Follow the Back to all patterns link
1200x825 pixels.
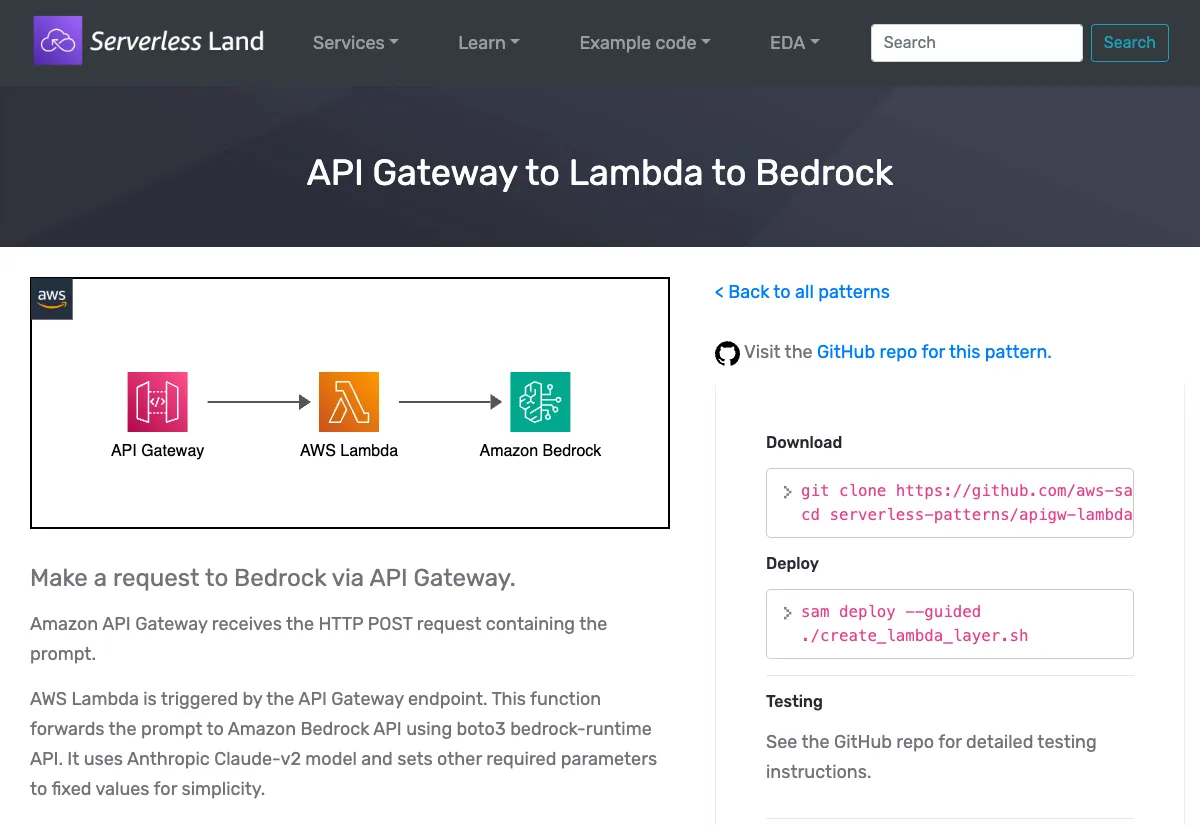802,291
